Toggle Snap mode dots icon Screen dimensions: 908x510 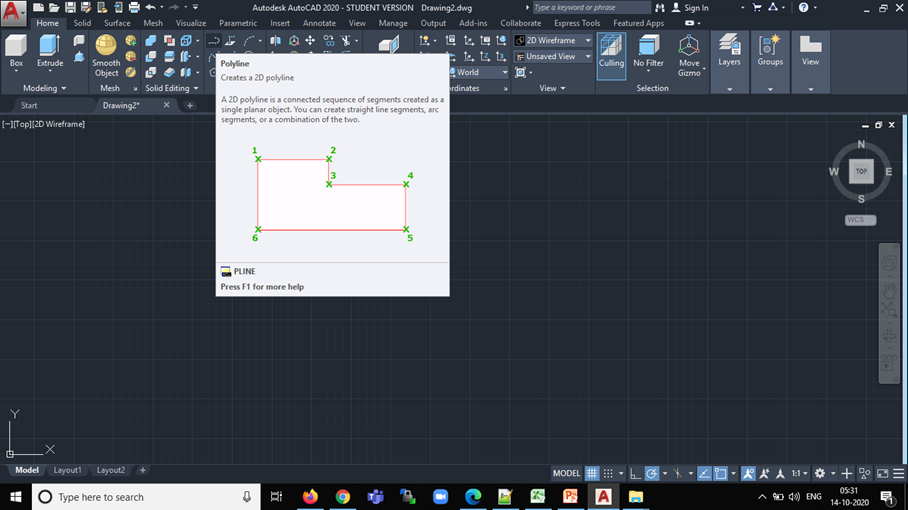[608, 474]
